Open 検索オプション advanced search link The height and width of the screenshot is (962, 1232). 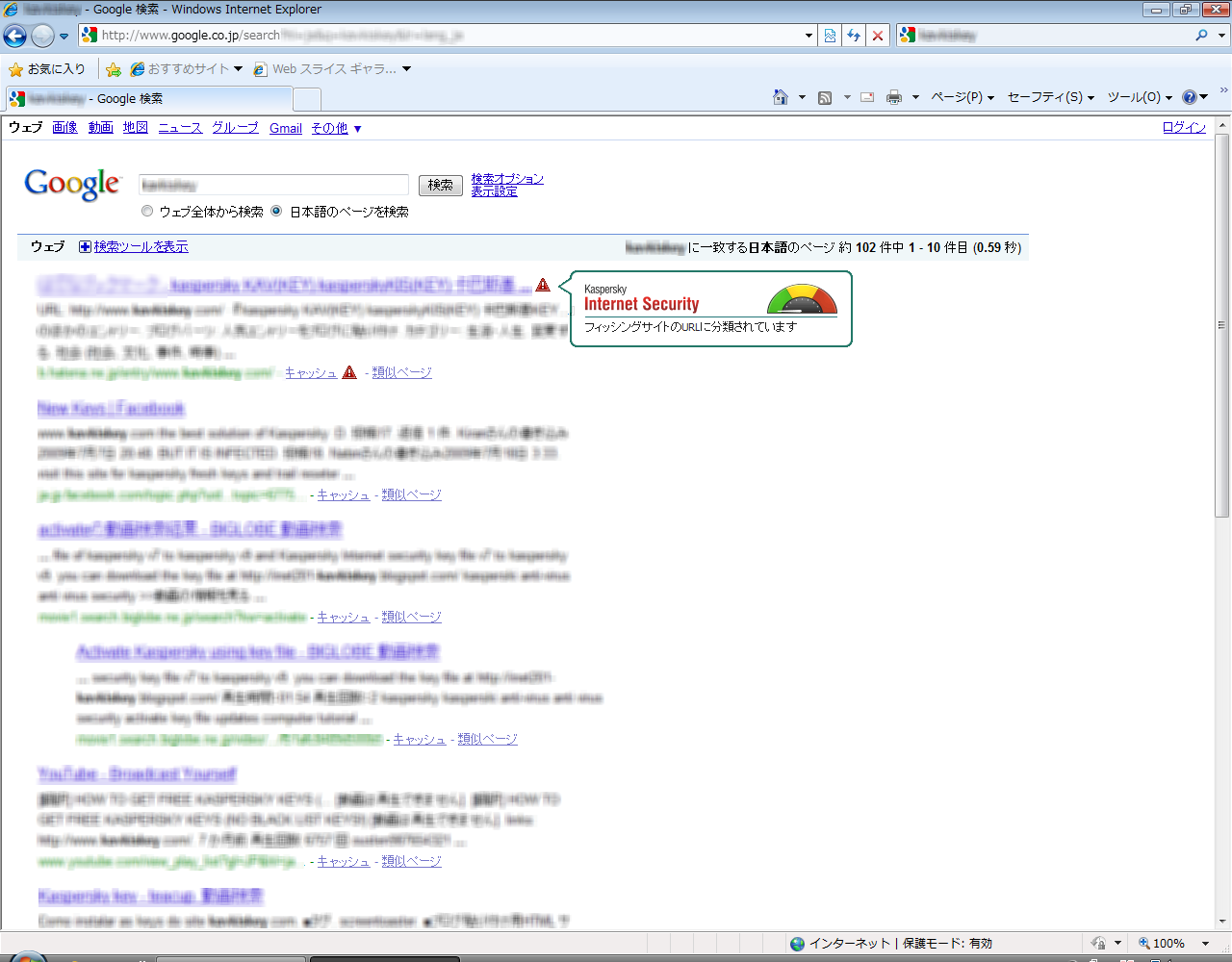click(507, 179)
